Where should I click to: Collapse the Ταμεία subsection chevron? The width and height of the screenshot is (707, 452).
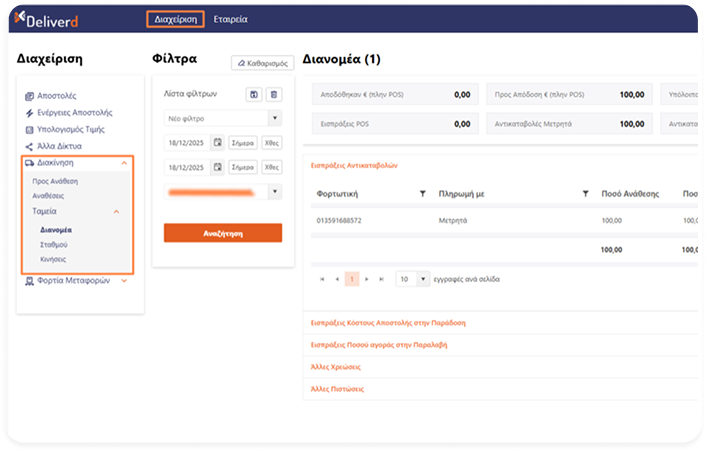pos(116,212)
